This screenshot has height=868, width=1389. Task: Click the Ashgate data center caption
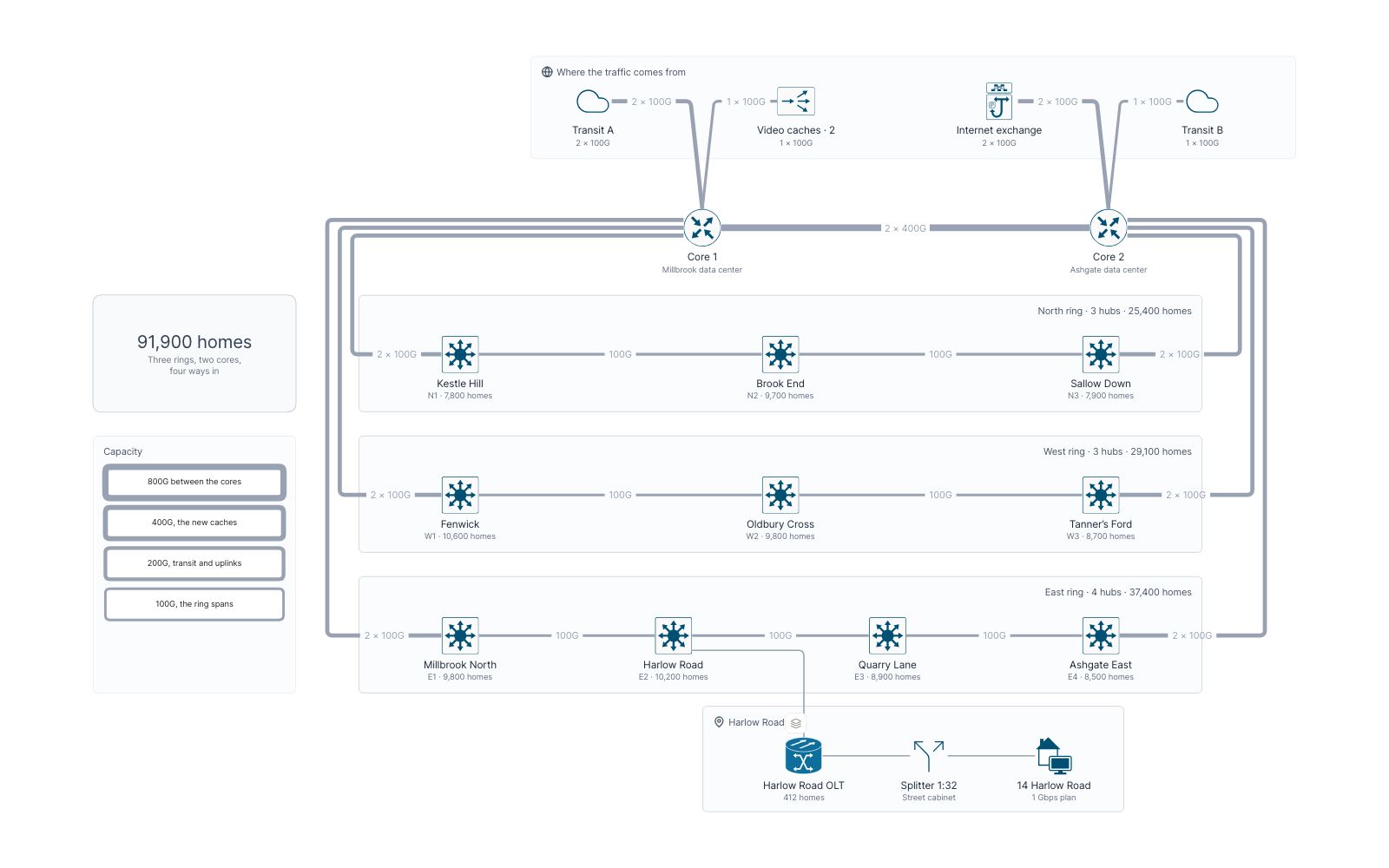tap(1109, 270)
